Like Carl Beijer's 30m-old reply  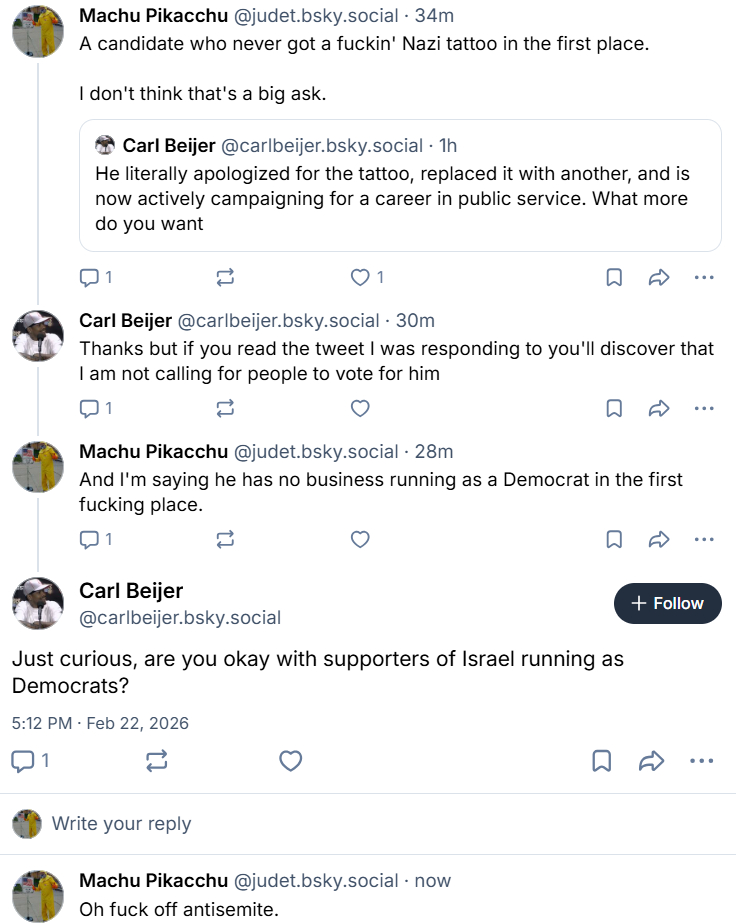pyautogui.click(x=360, y=408)
